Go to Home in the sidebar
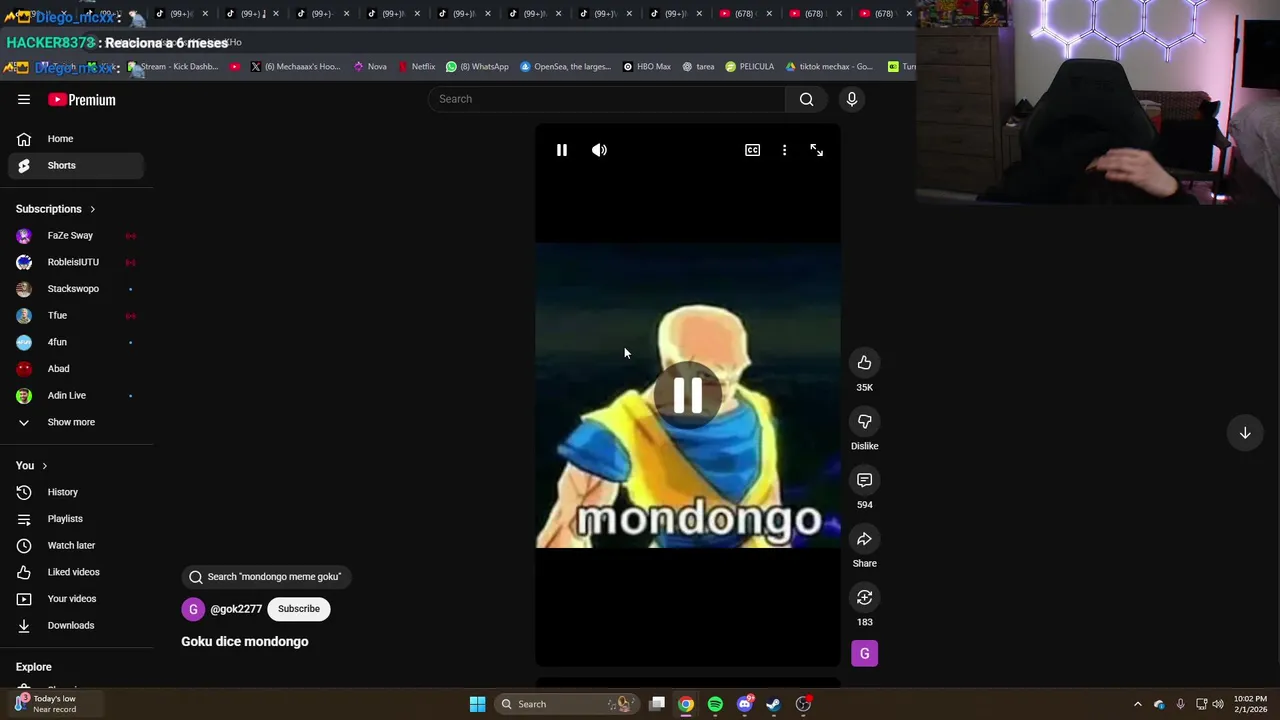Image resolution: width=1280 pixels, height=720 pixels. 76,139
